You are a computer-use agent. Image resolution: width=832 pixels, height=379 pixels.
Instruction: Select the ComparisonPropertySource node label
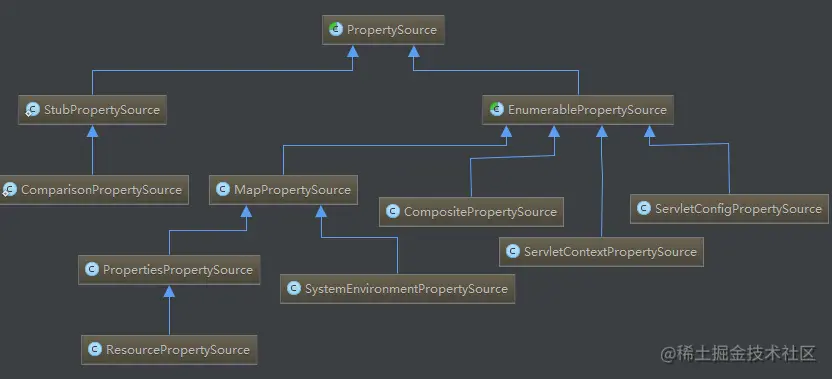(101, 190)
